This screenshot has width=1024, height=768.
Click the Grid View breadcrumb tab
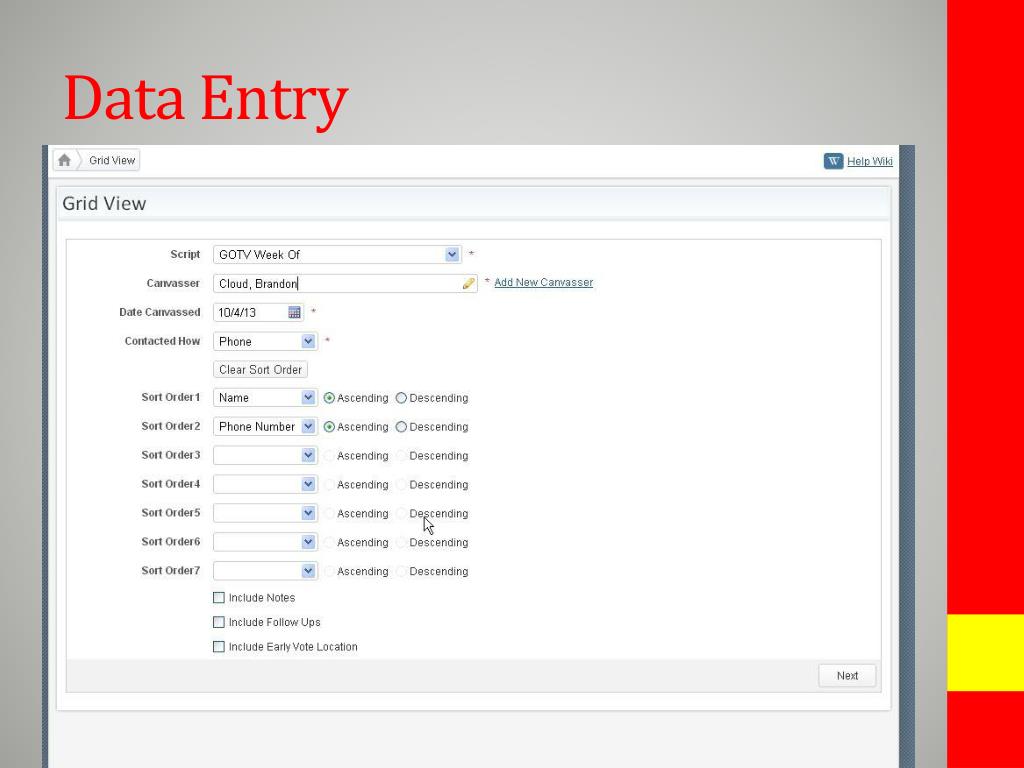111,160
